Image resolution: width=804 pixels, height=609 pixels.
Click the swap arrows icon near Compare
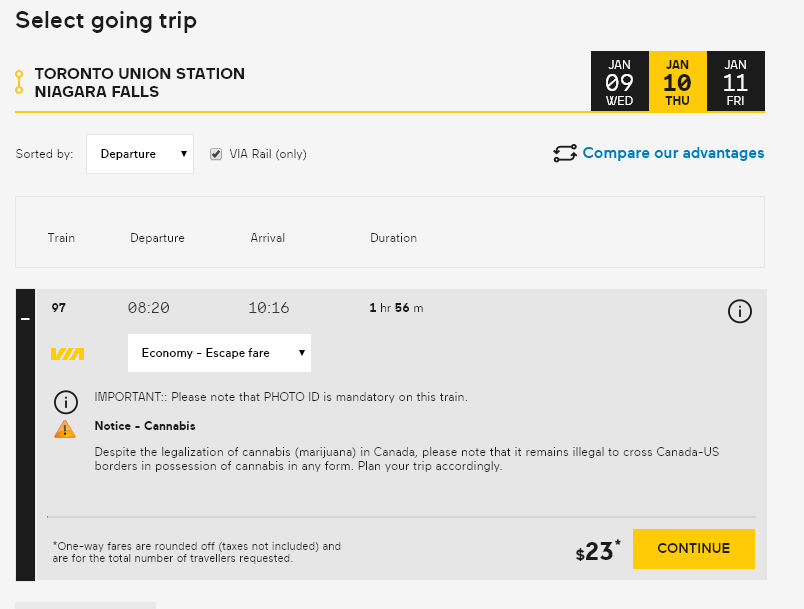(565, 153)
